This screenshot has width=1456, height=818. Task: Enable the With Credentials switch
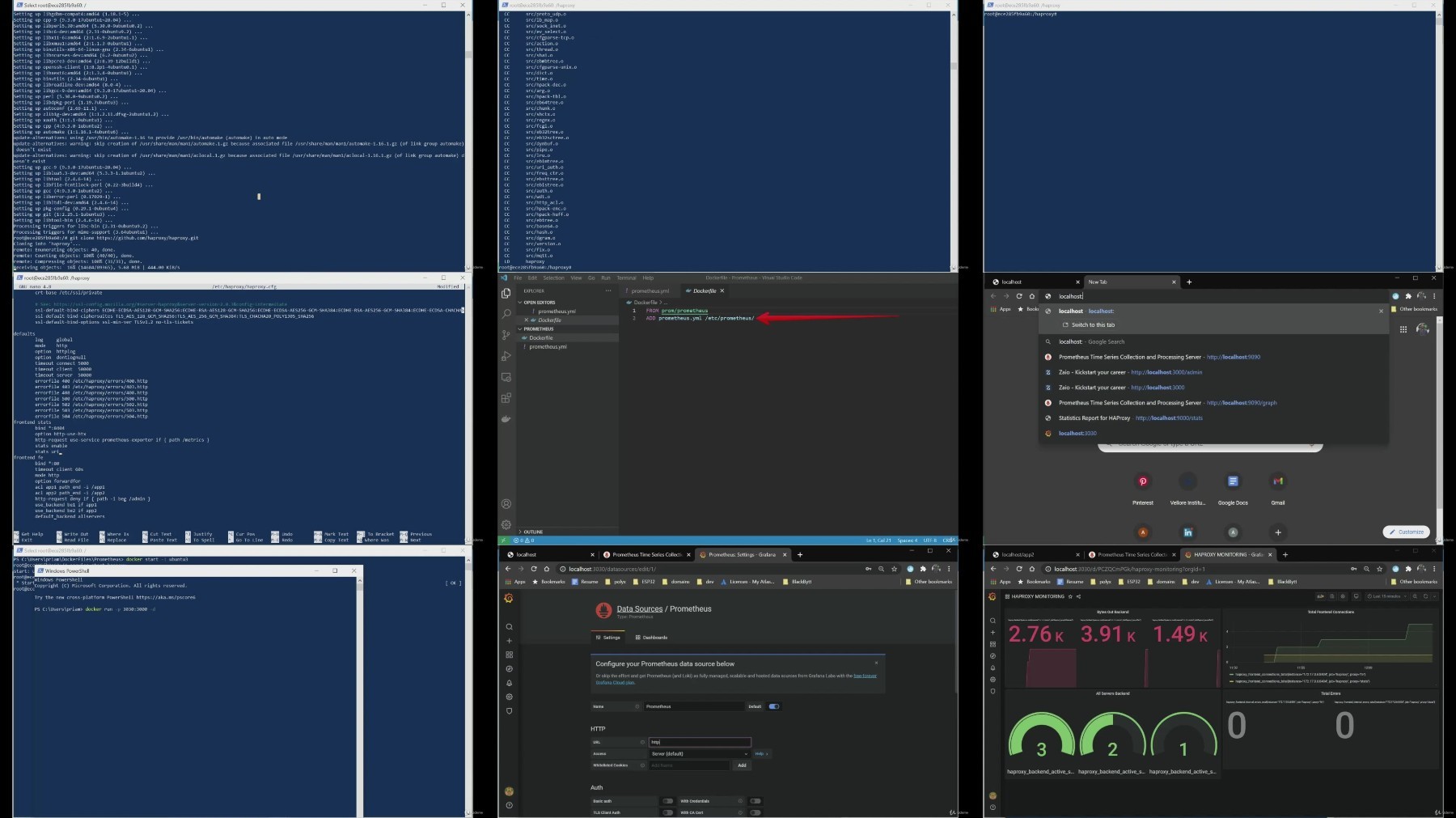[x=755, y=801]
